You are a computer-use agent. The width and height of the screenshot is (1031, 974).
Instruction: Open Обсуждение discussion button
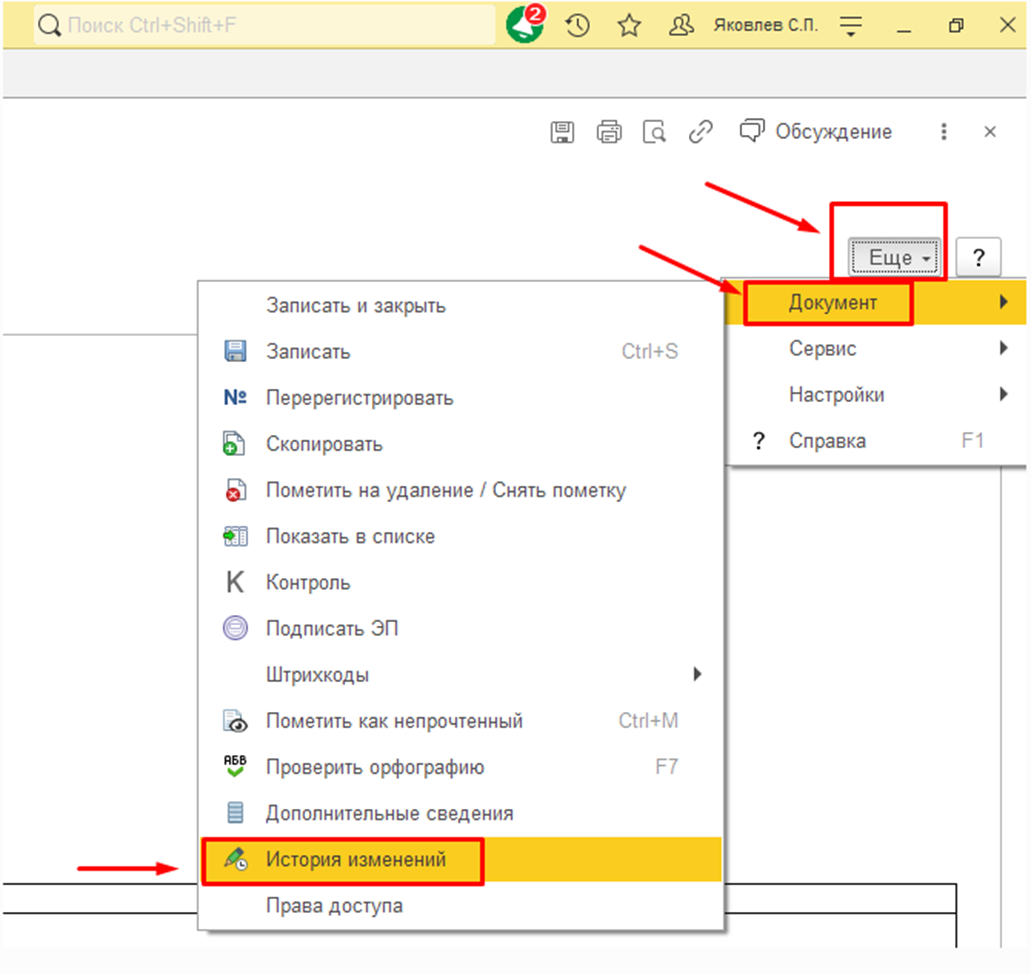(815, 132)
